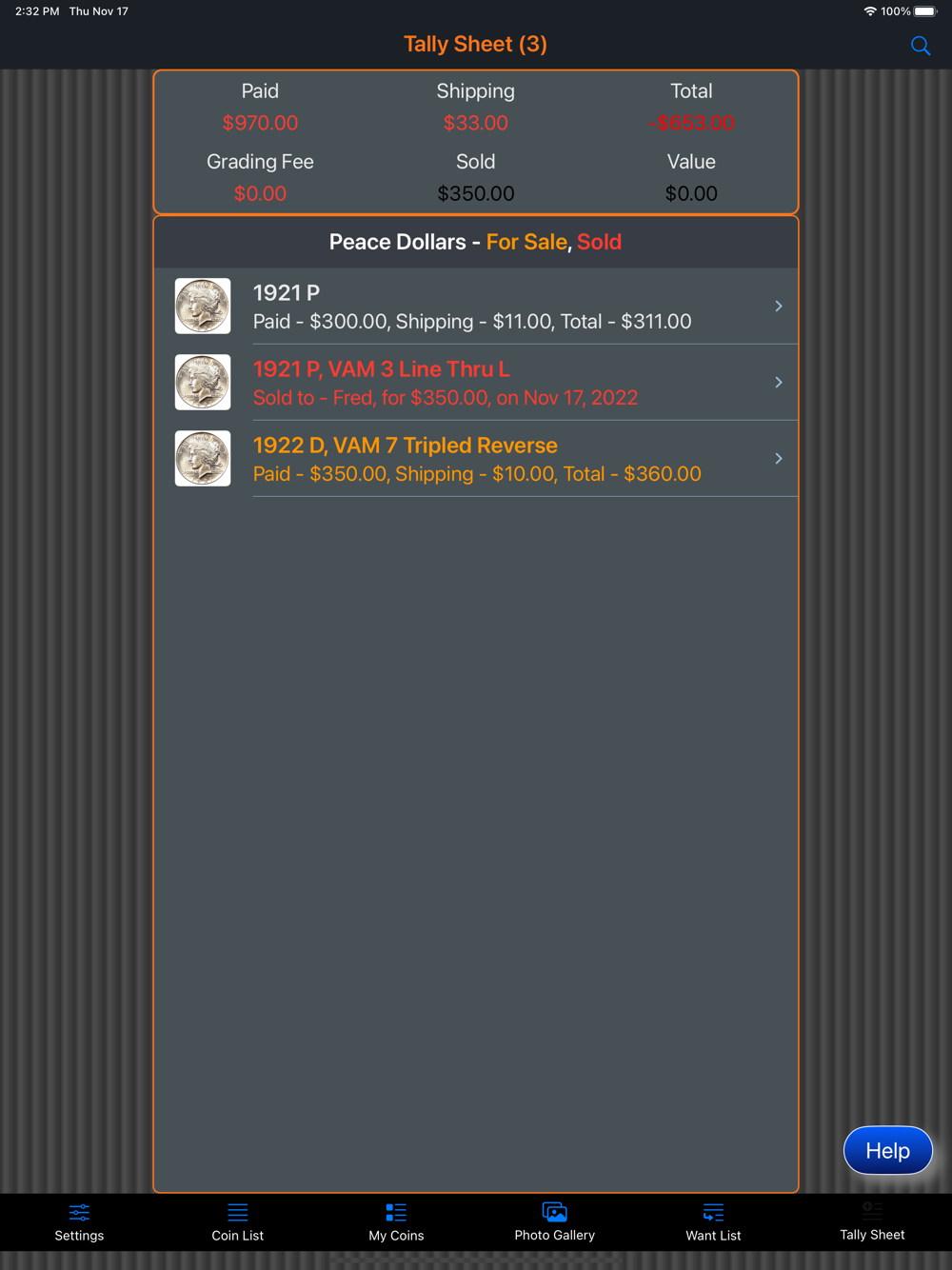Select the Tally Sheet tab icon
The width and height of the screenshot is (952, 1270).
click(872, 1211)
